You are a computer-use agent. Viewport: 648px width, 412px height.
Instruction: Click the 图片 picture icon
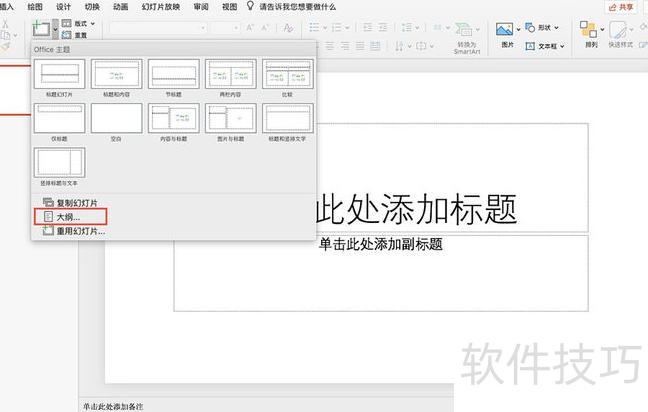click(505, 29)
